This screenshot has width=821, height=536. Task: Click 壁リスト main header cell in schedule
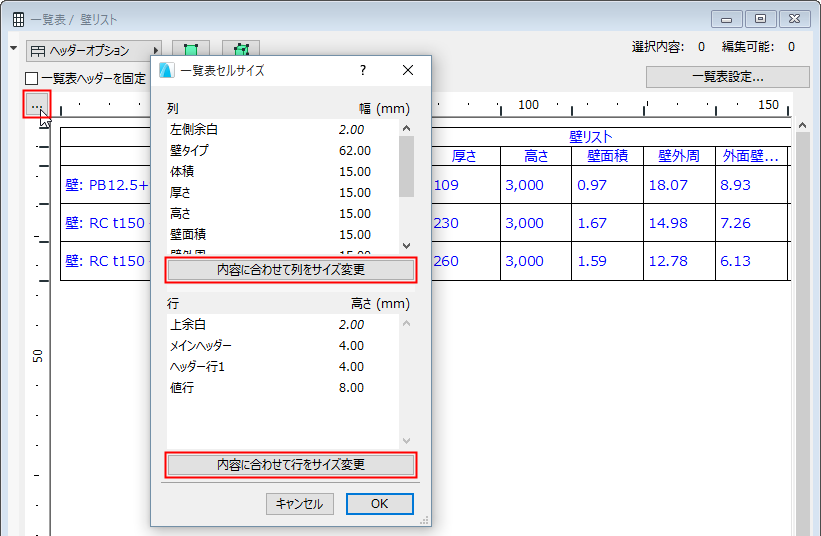point(591,137)
